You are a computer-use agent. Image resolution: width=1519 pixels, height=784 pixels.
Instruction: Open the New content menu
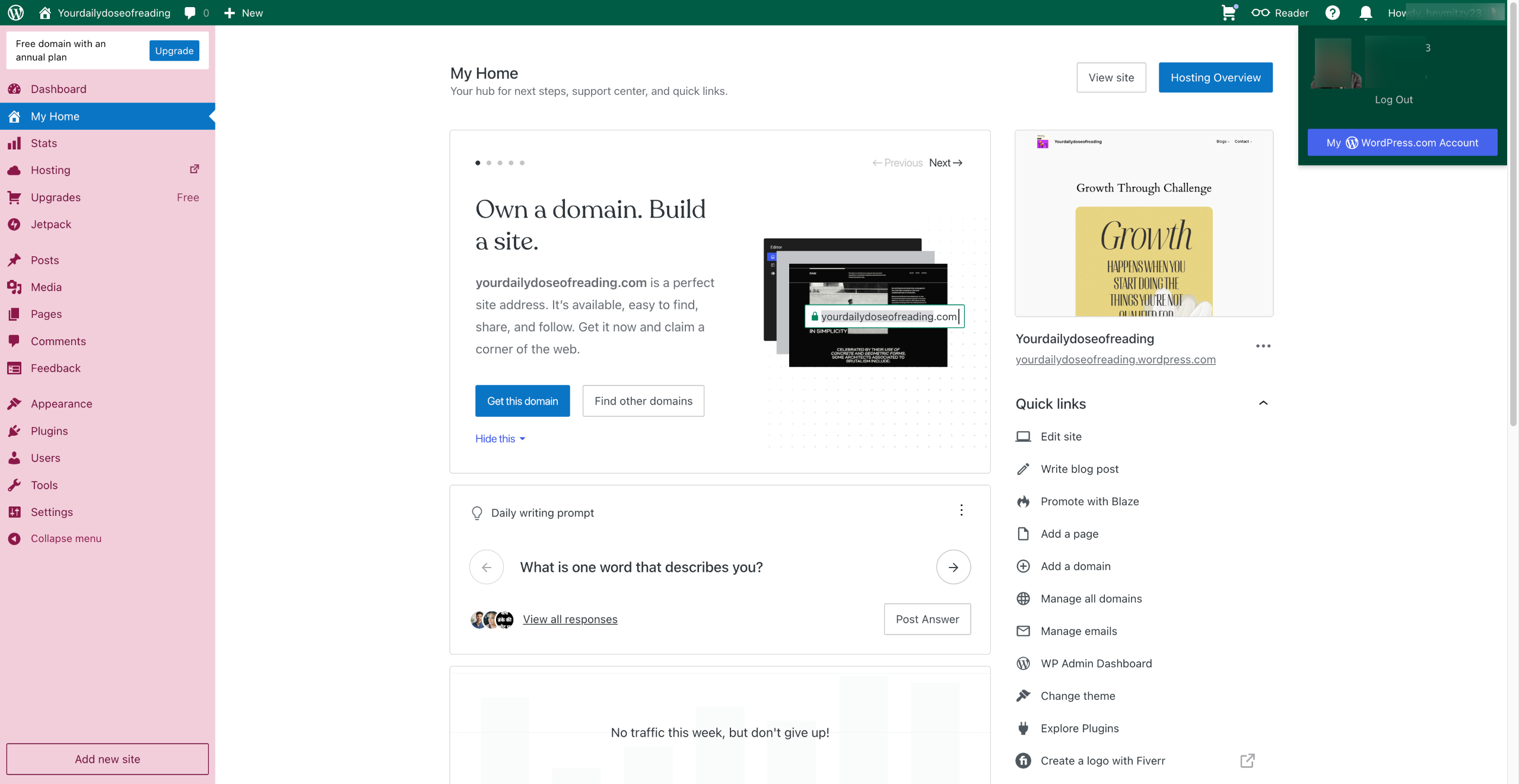point(244,12)
